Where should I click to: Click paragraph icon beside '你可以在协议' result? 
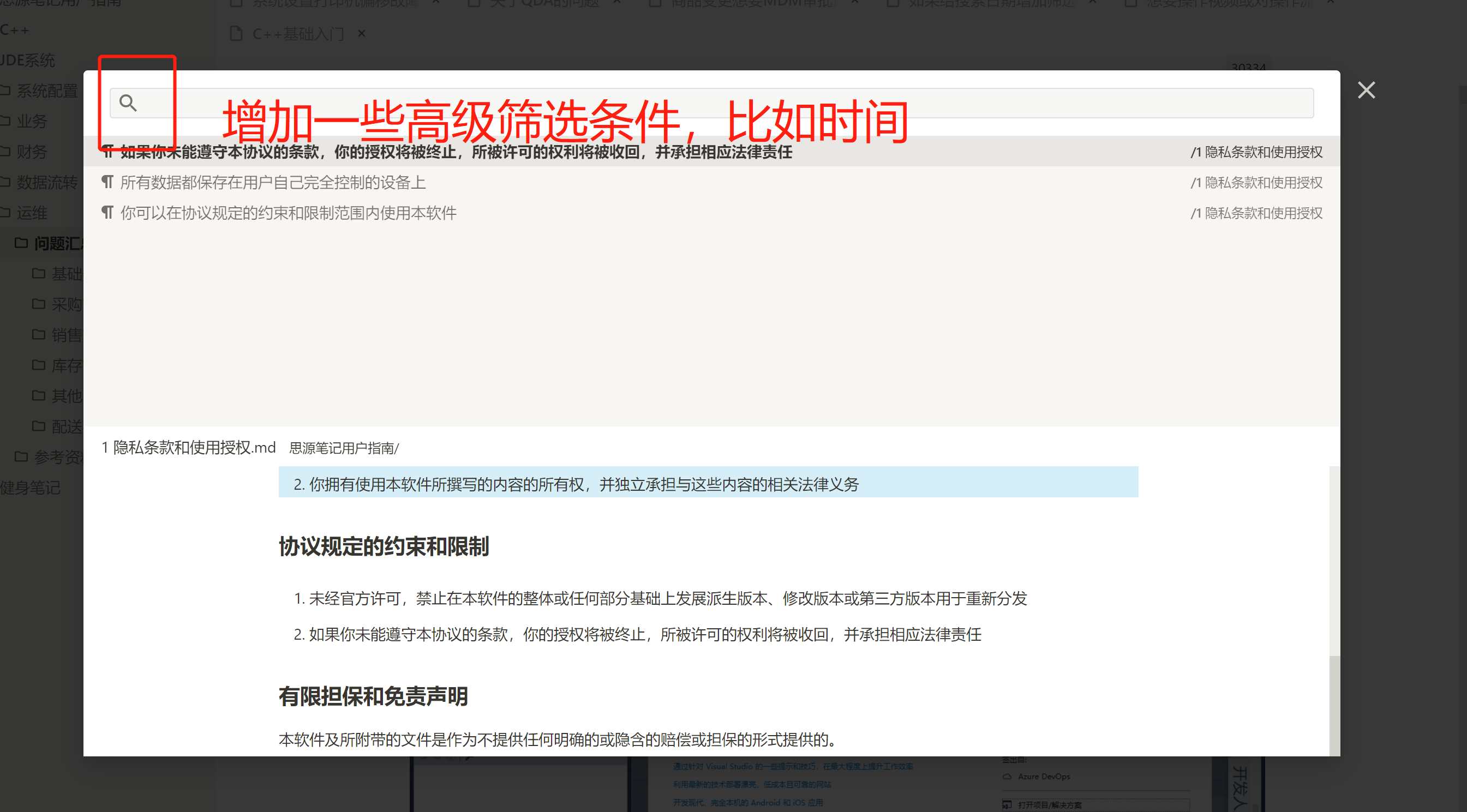pos(107,213)
